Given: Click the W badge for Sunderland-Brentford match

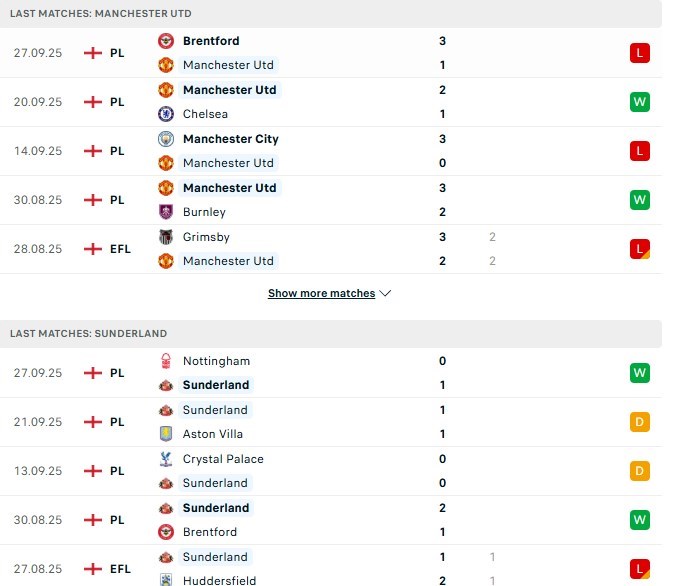Looking at the screenshot, I should [640, 520].
